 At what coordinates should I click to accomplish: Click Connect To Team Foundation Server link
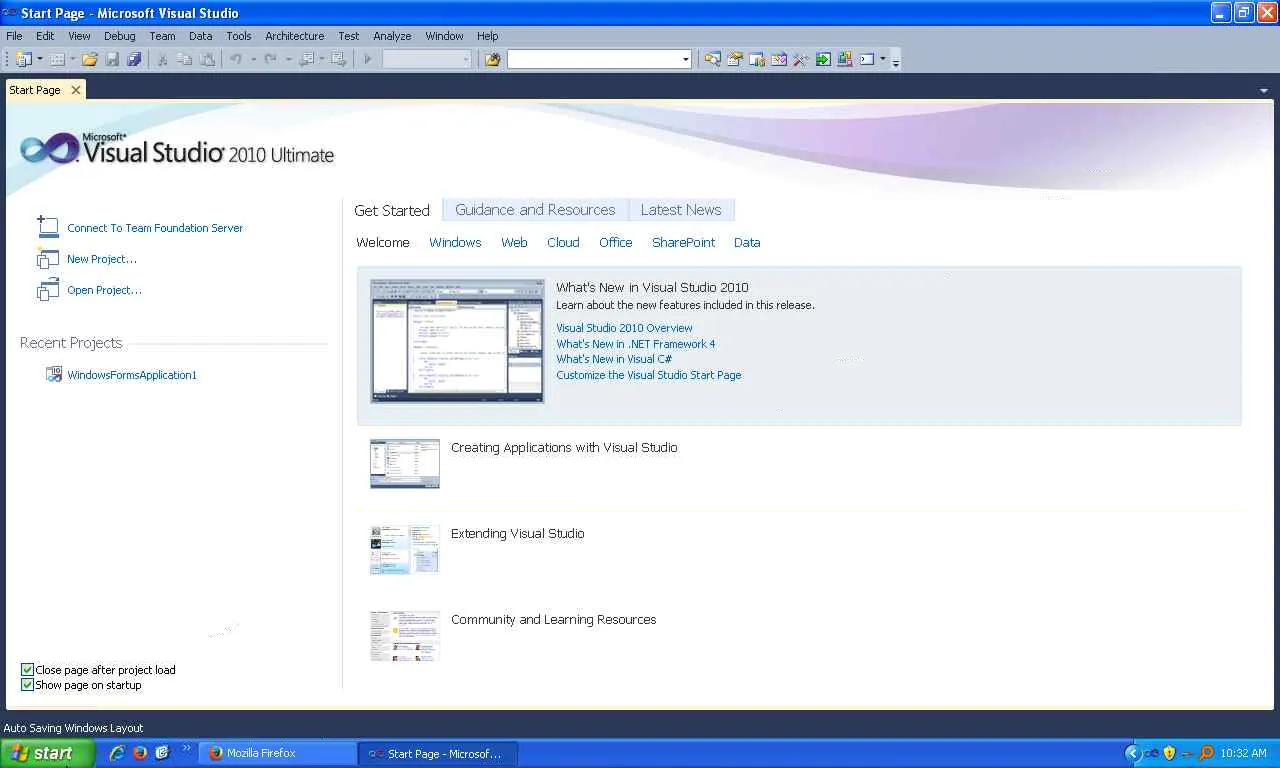point(155,228)
